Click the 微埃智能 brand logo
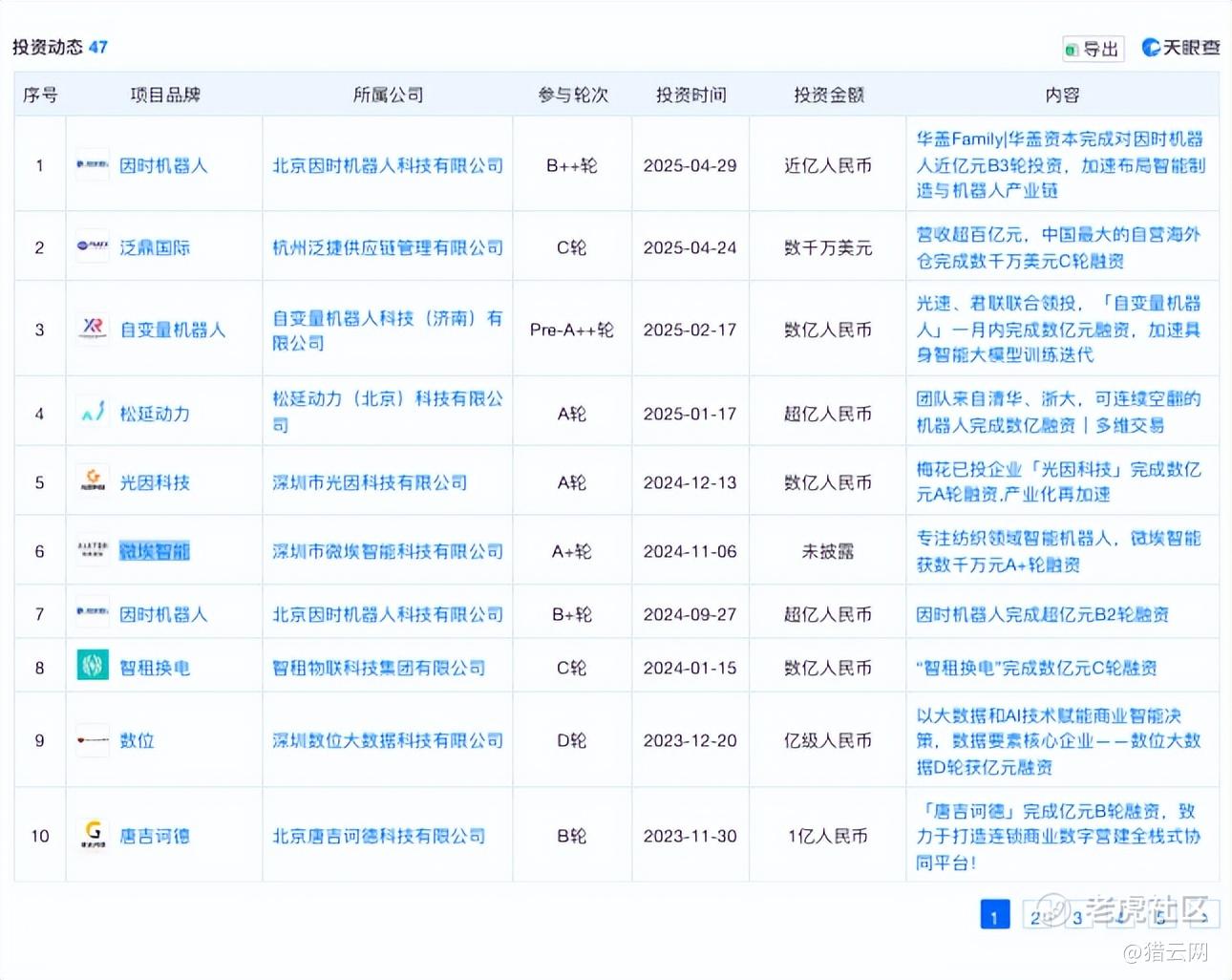 coord(93,551)
